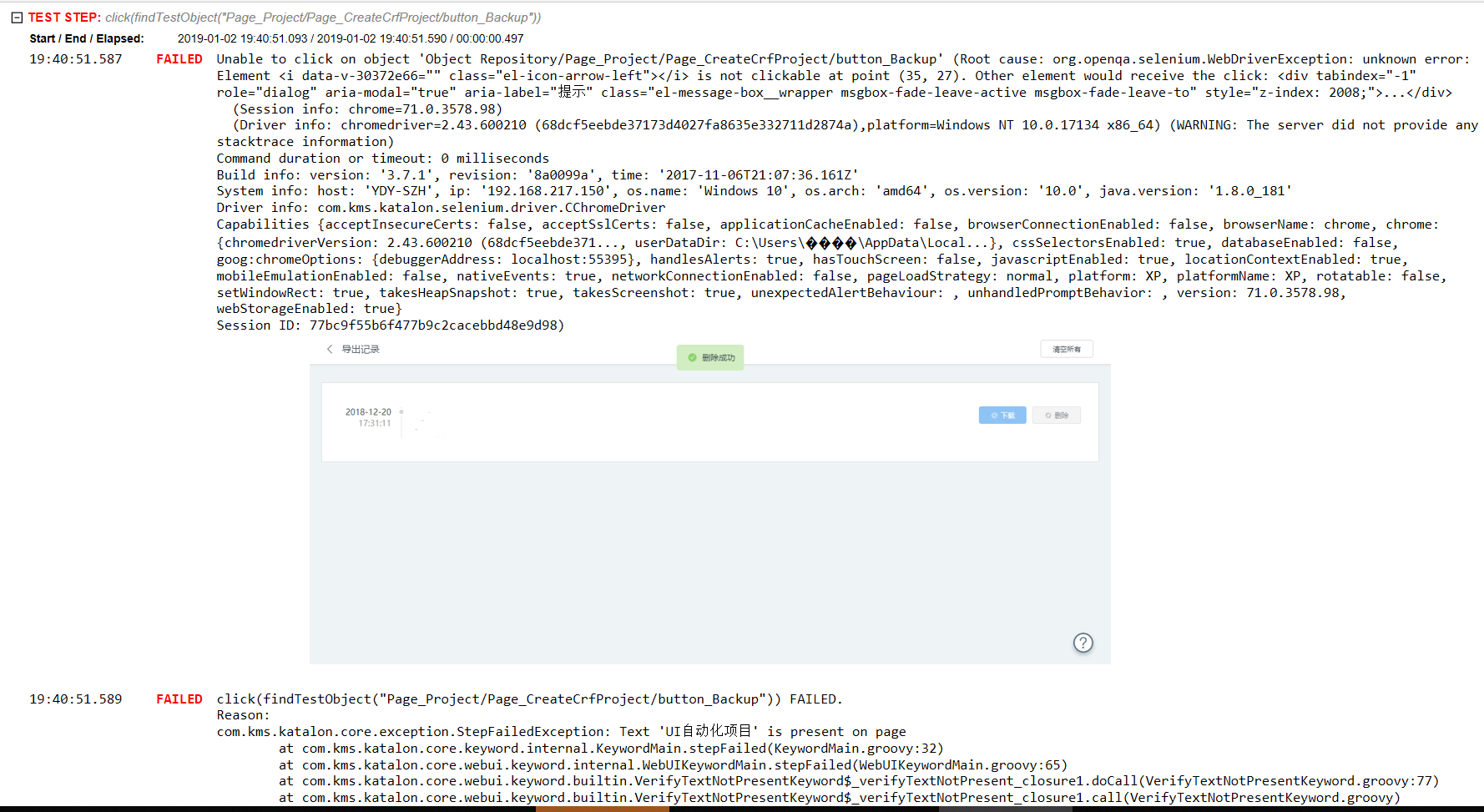Click the 'Reason:' label
Viewport: 1484px width, 812px height.
tap(243, 715)
